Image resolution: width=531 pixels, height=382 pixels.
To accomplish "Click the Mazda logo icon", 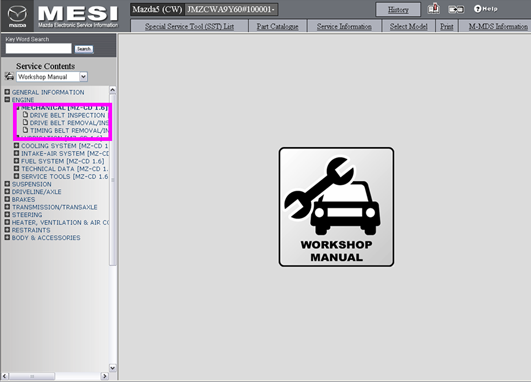I will click(17, 16).
